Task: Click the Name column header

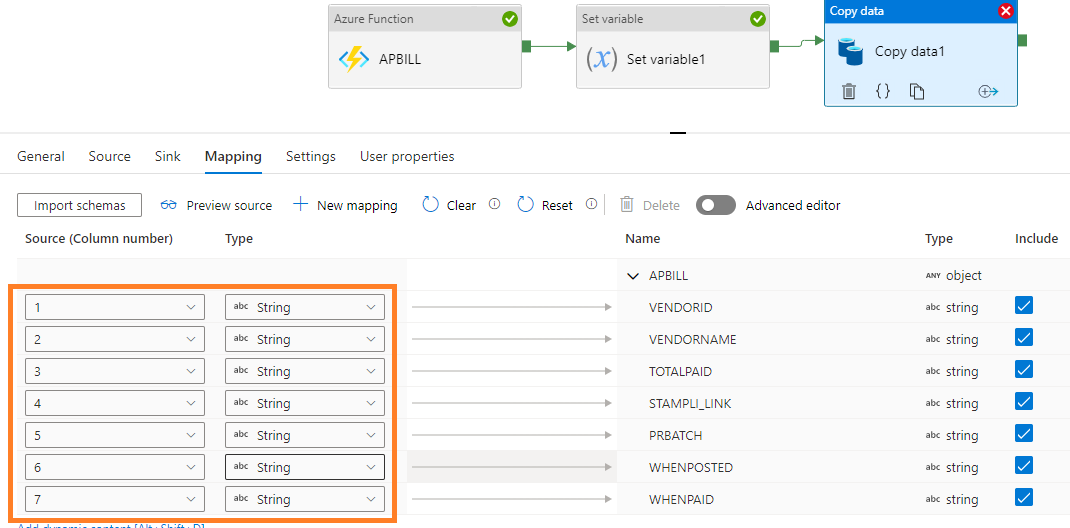Action: tap(643, 239)
